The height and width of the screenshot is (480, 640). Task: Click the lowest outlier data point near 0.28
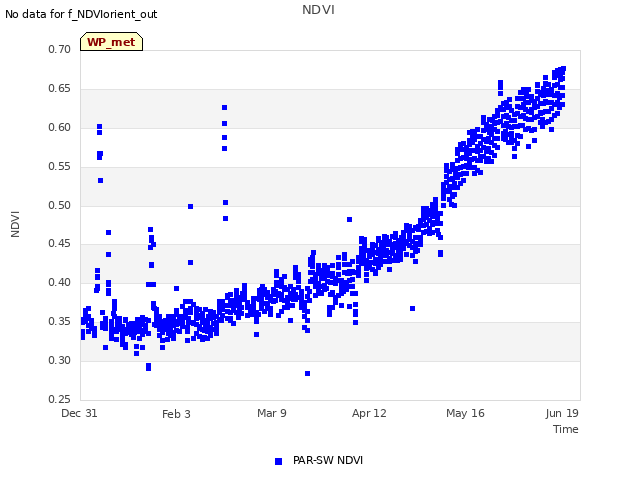click(x=307, y=373)
